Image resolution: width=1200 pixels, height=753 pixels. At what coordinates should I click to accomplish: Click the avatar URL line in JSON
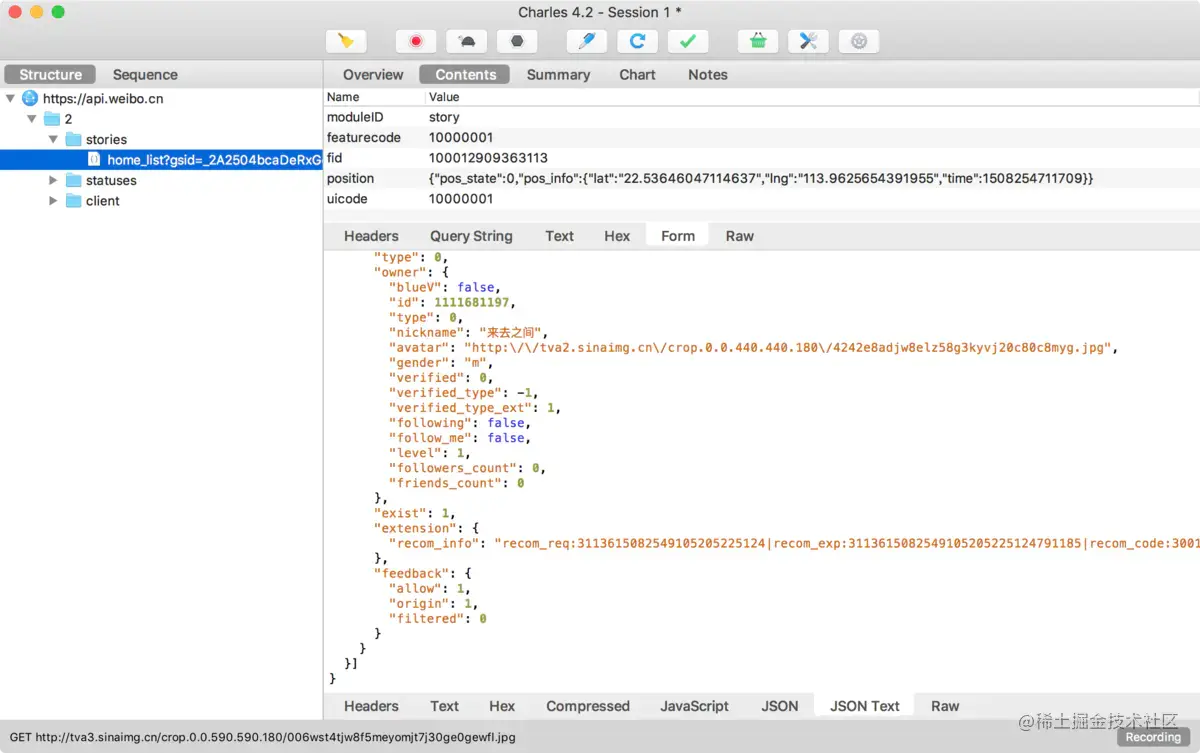click(753, 348)
